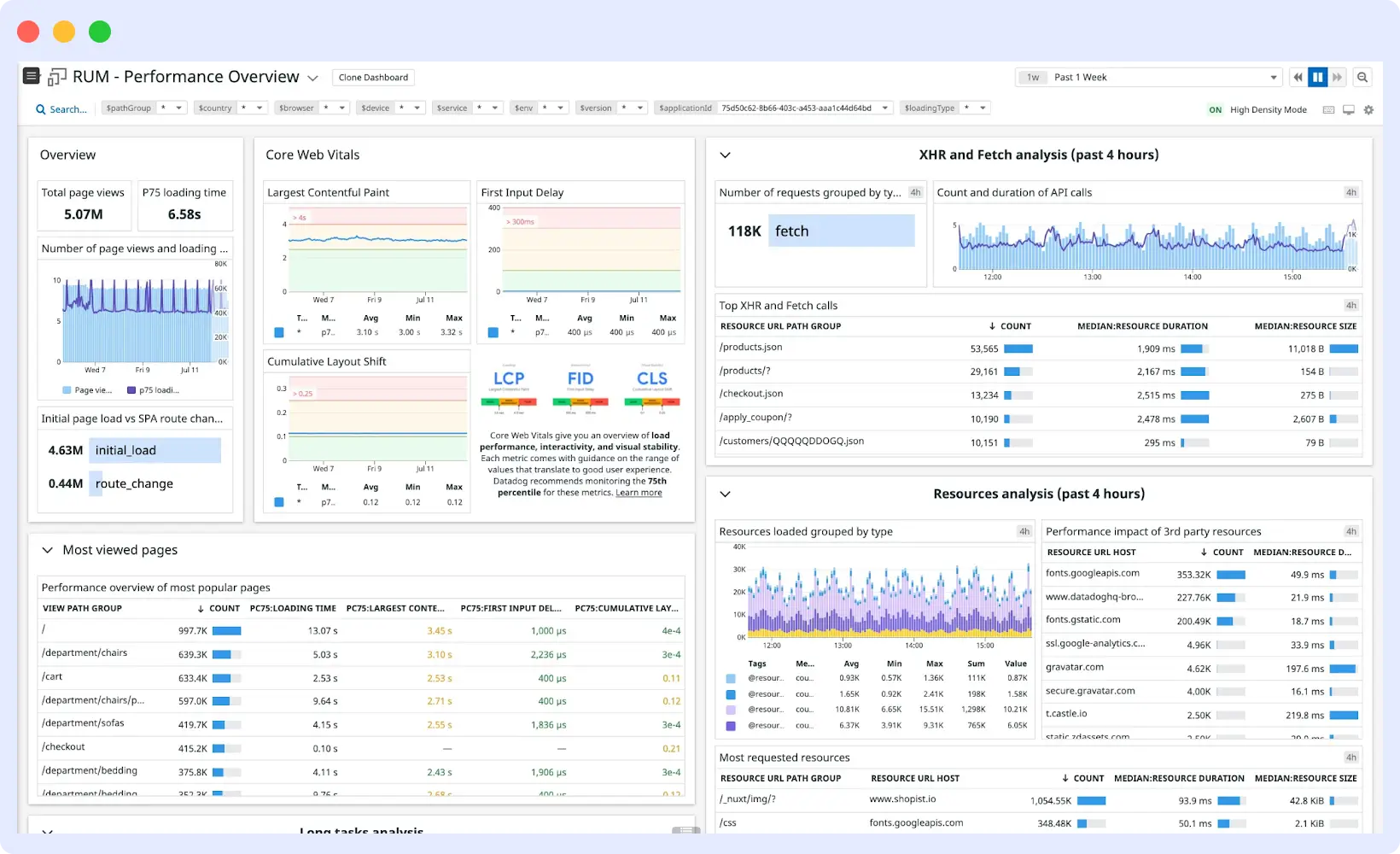
Task: Click the search magnifier in the filter bar
Action: coord(40,108)
